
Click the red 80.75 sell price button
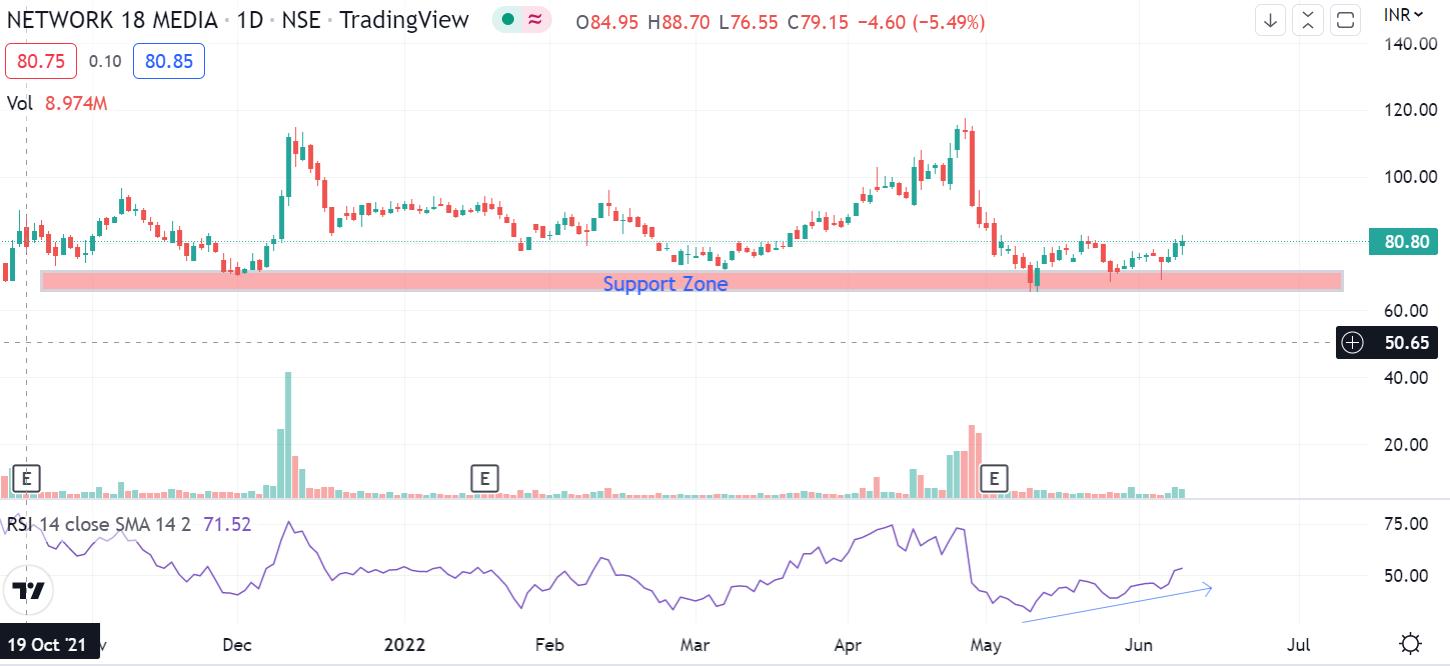pyautogui.click(x=41, y=62)
